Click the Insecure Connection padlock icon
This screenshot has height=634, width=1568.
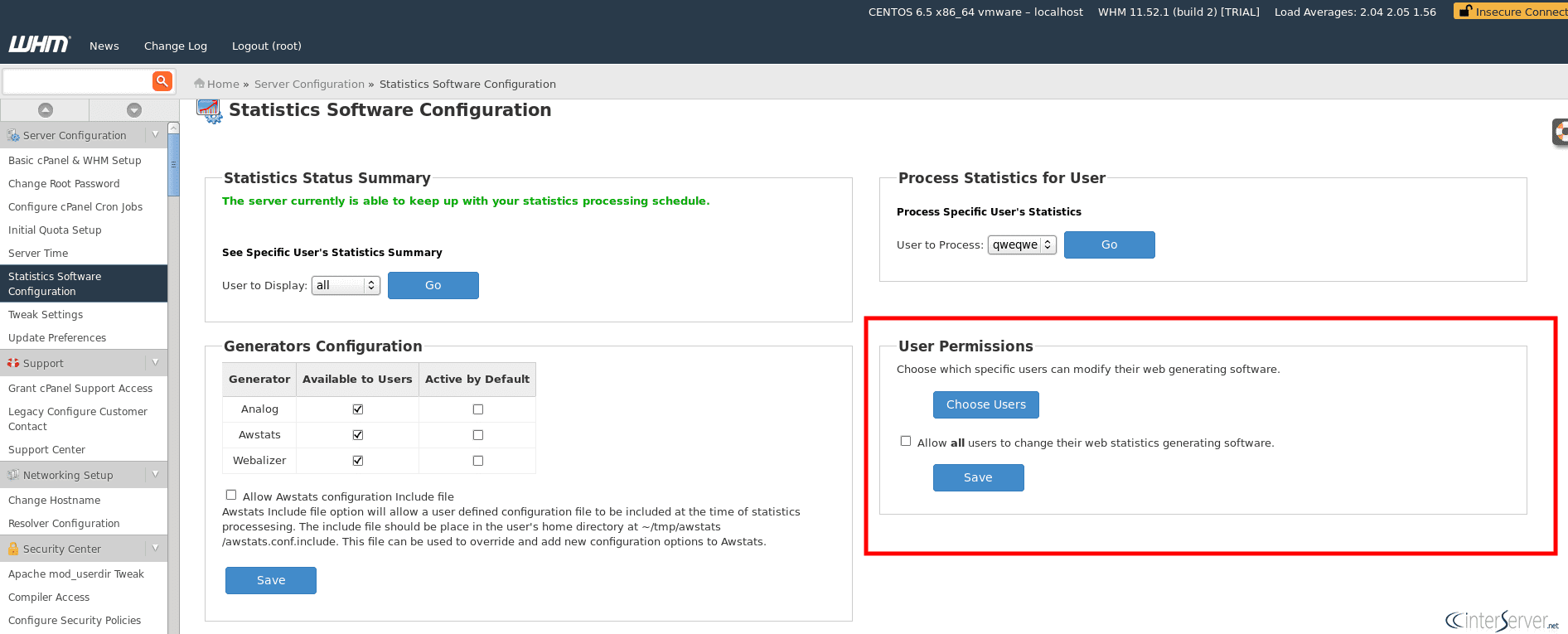(x=1465, y=12)
